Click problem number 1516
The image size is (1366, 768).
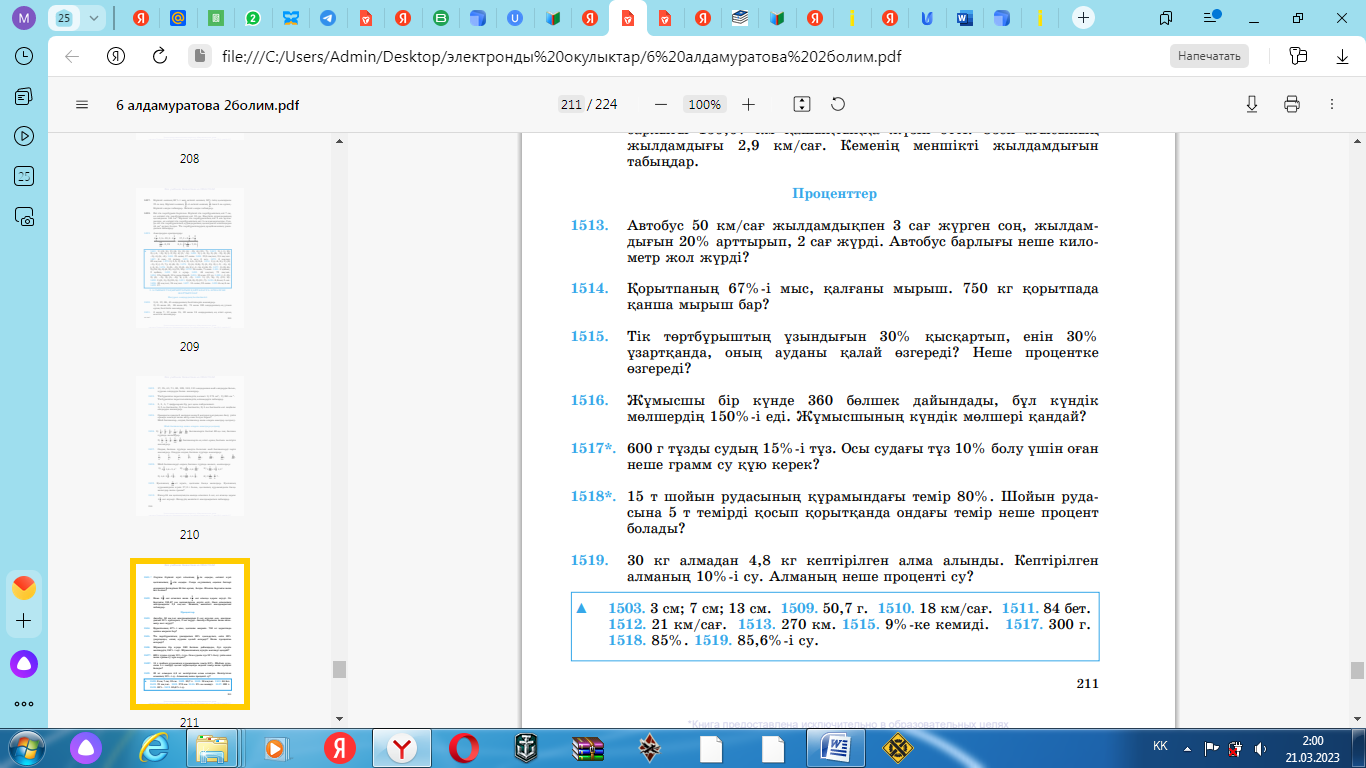pos(590,401)
